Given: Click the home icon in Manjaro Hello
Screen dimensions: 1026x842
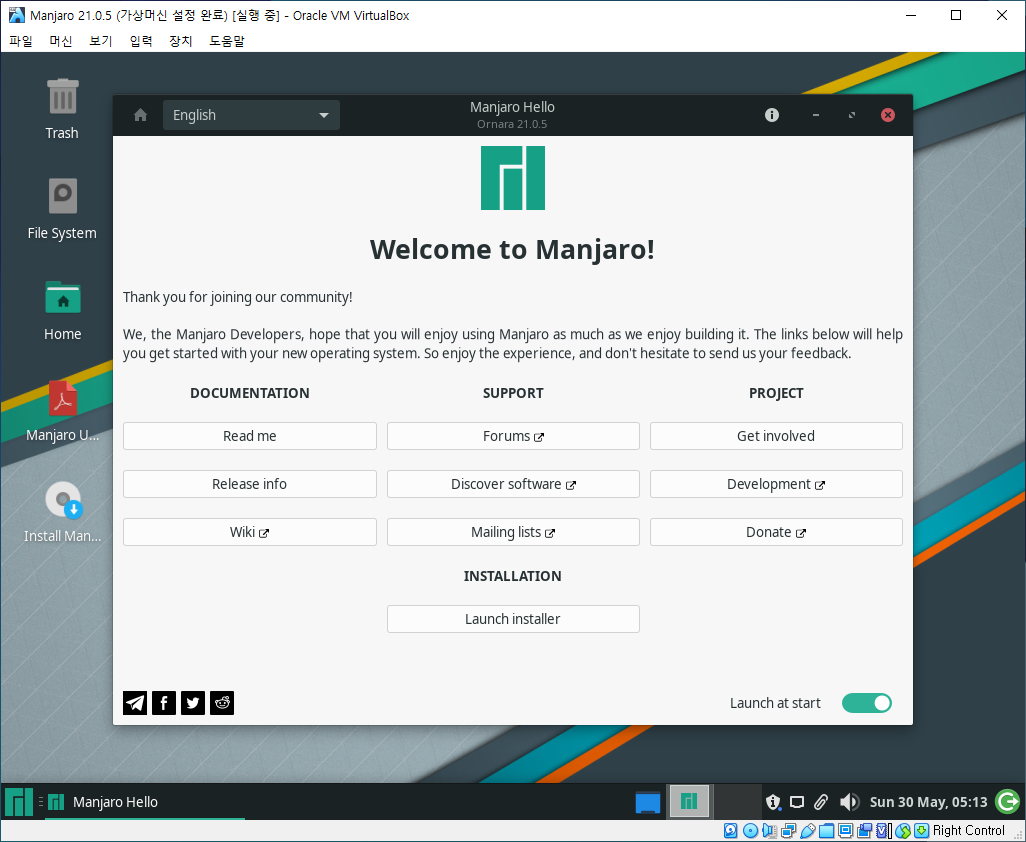Looking at the screenshot, I should (140, 115).
